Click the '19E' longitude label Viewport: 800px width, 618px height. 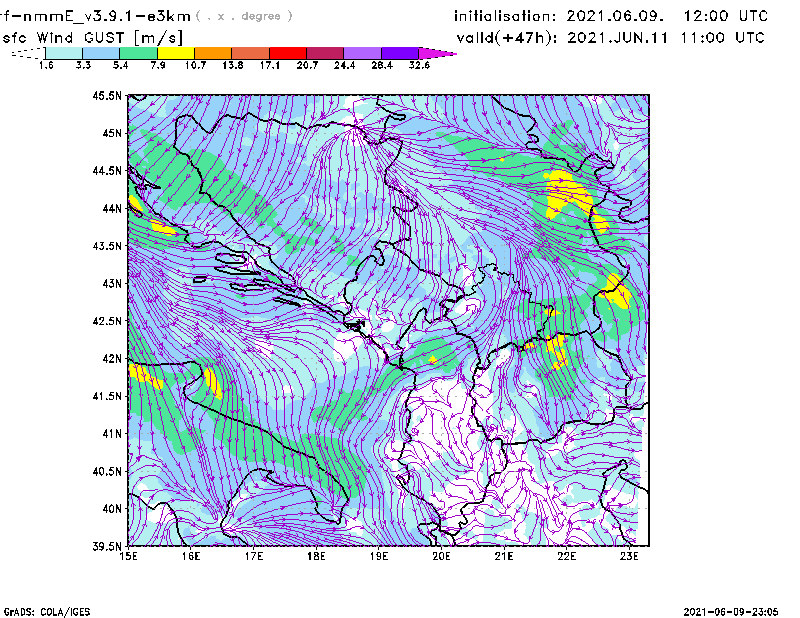379,556
